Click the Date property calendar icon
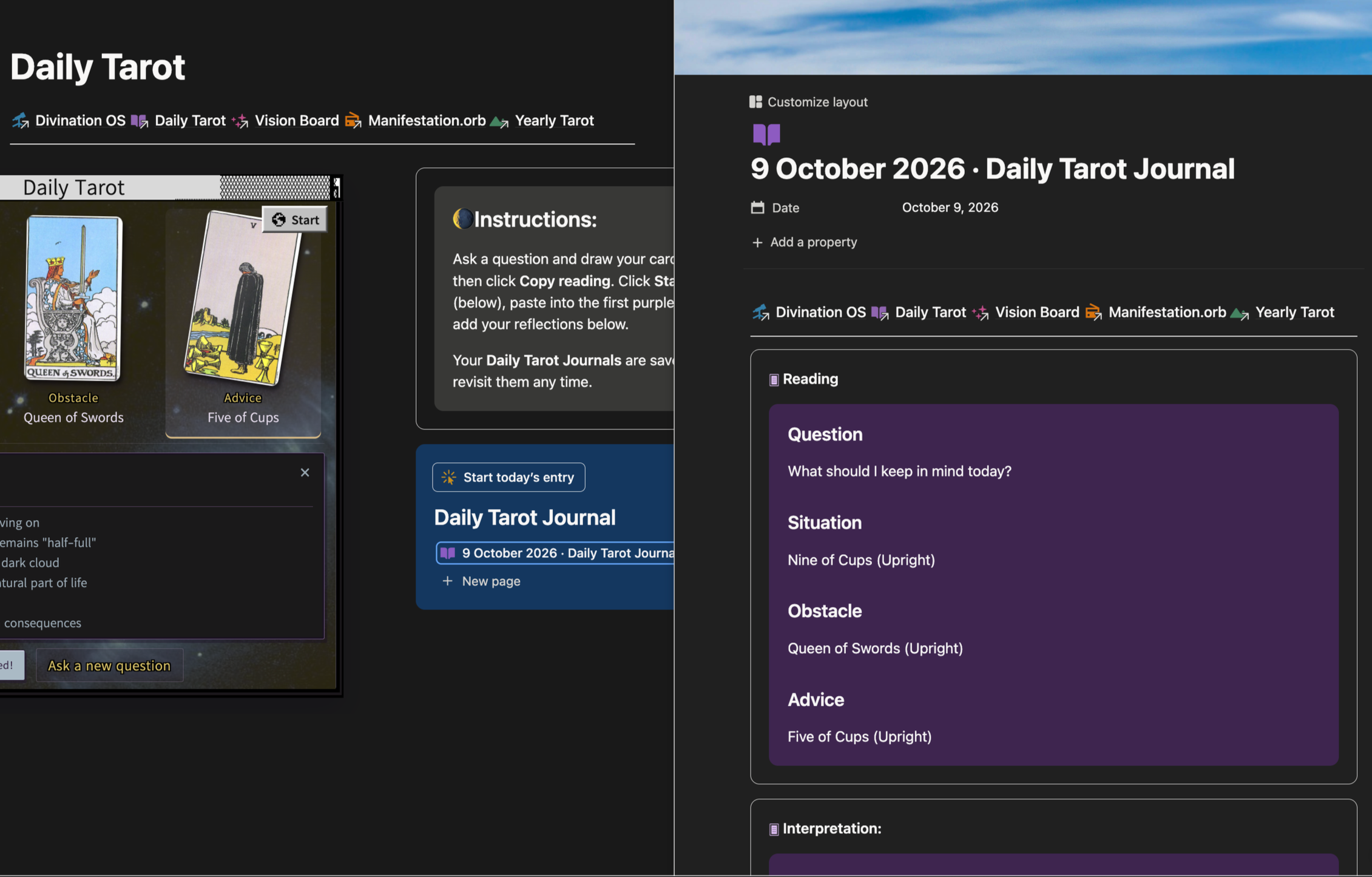Viewport: 1372px width, 877px height. pos(757,208)
